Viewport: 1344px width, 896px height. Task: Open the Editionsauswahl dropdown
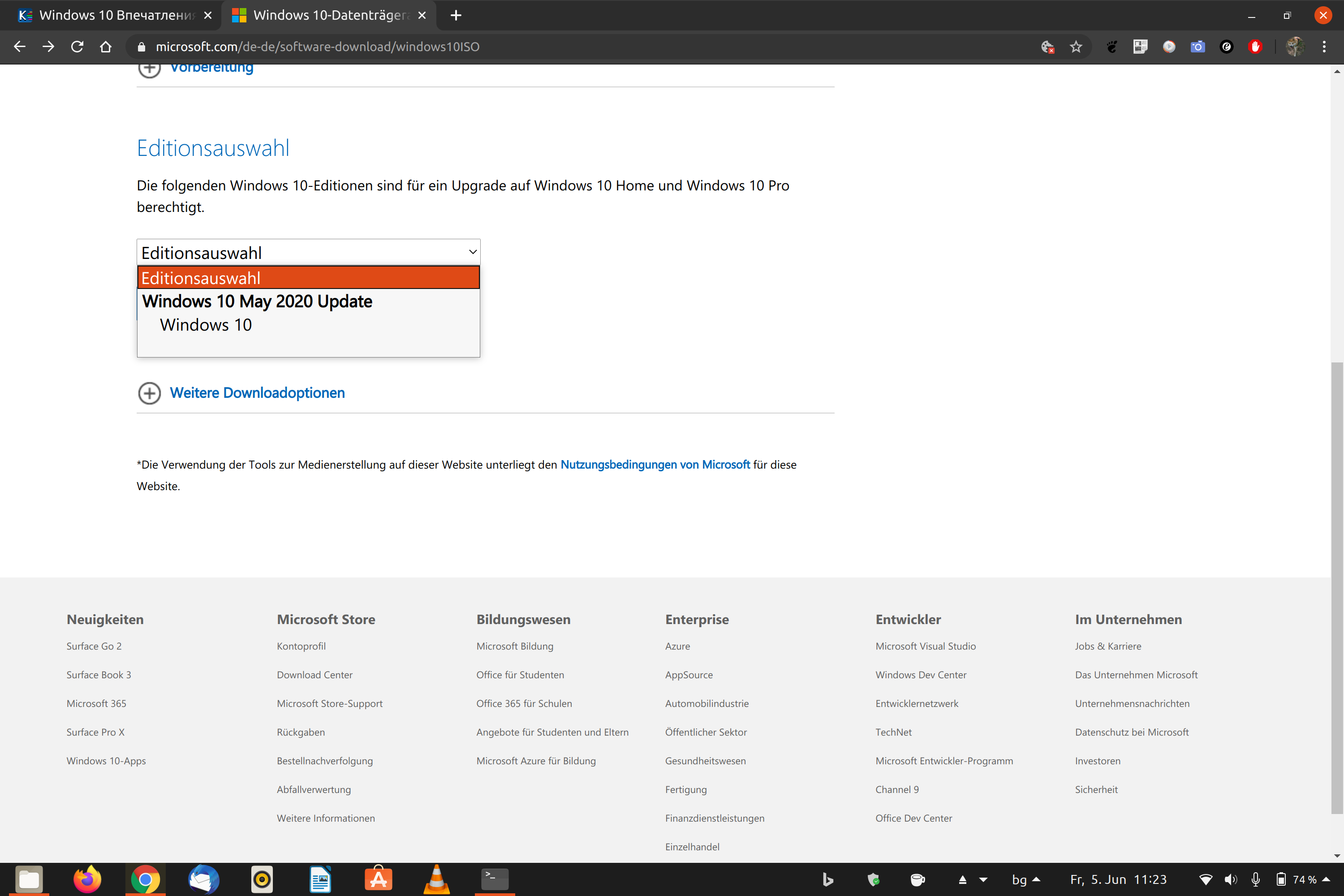[308, 252]
